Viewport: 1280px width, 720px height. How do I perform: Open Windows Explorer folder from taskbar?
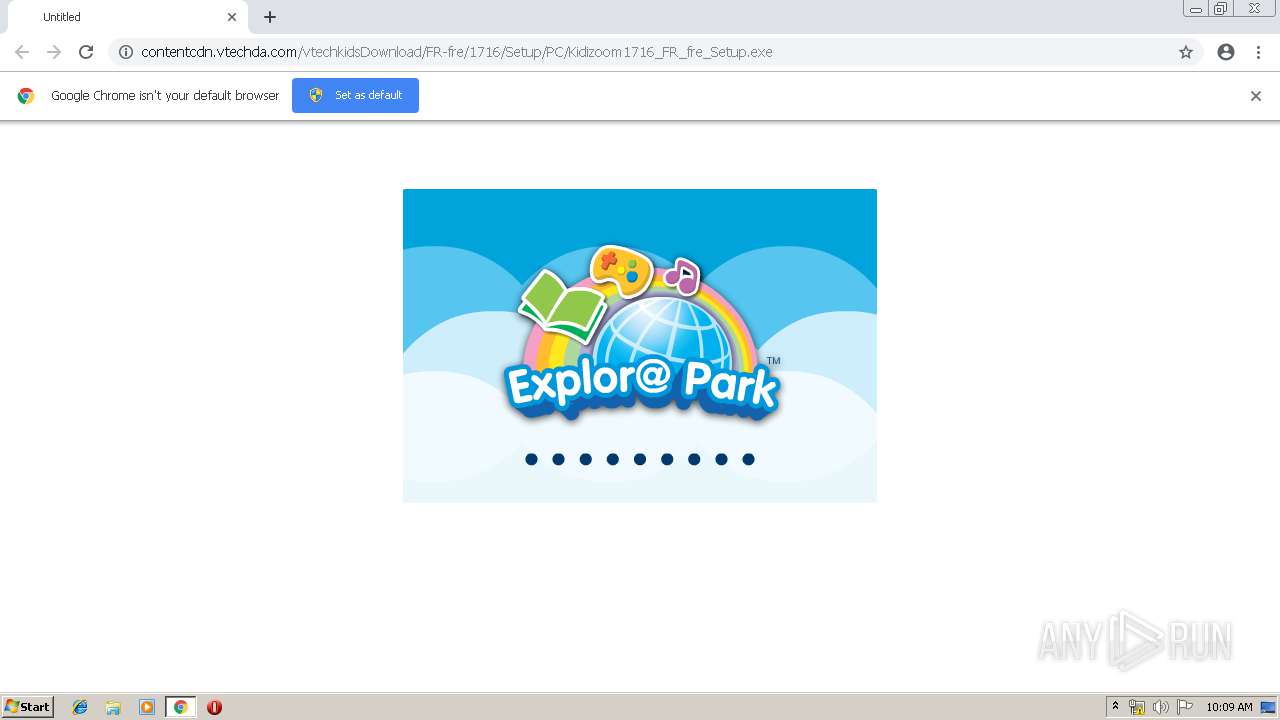113,707
